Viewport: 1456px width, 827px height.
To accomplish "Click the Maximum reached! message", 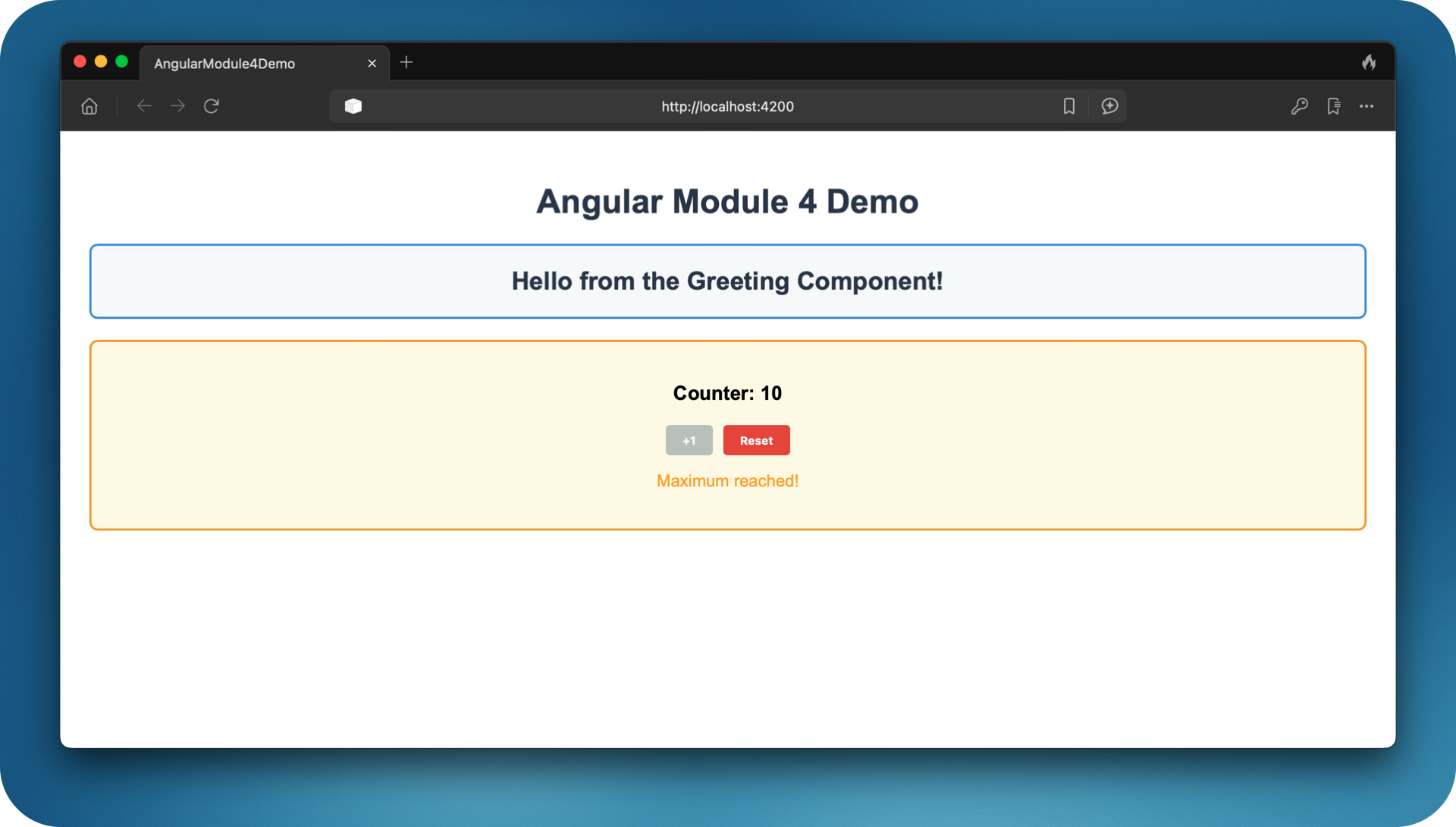I will tap(727, 481).
